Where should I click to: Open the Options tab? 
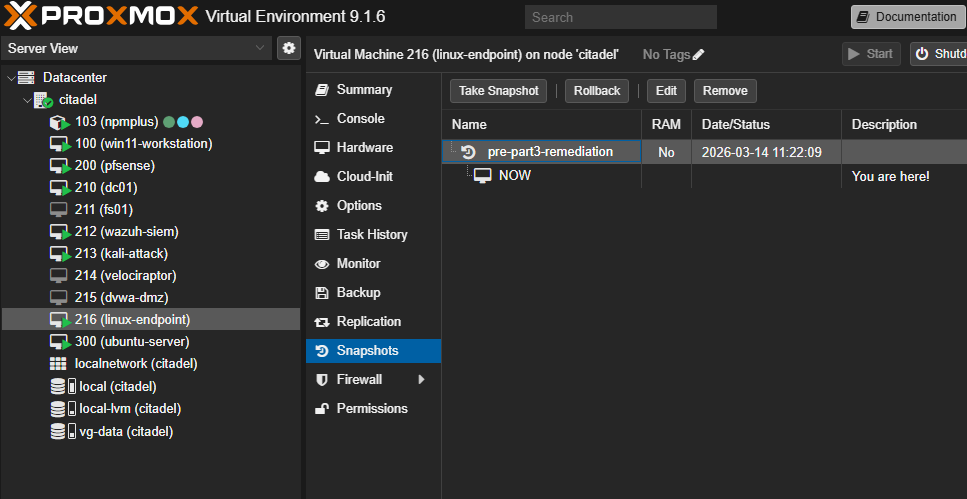pos(374,205)
